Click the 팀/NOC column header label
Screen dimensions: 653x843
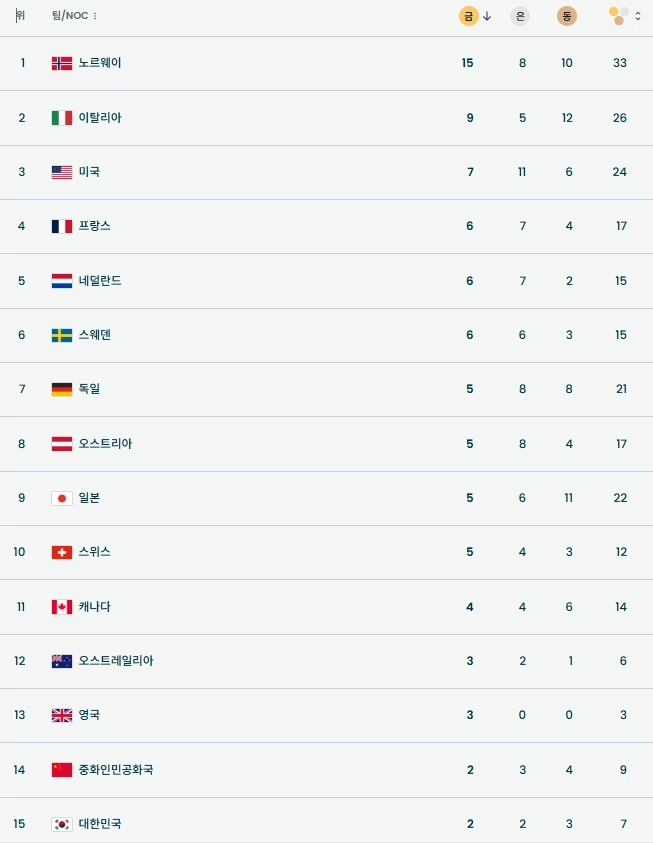(69, 15)
